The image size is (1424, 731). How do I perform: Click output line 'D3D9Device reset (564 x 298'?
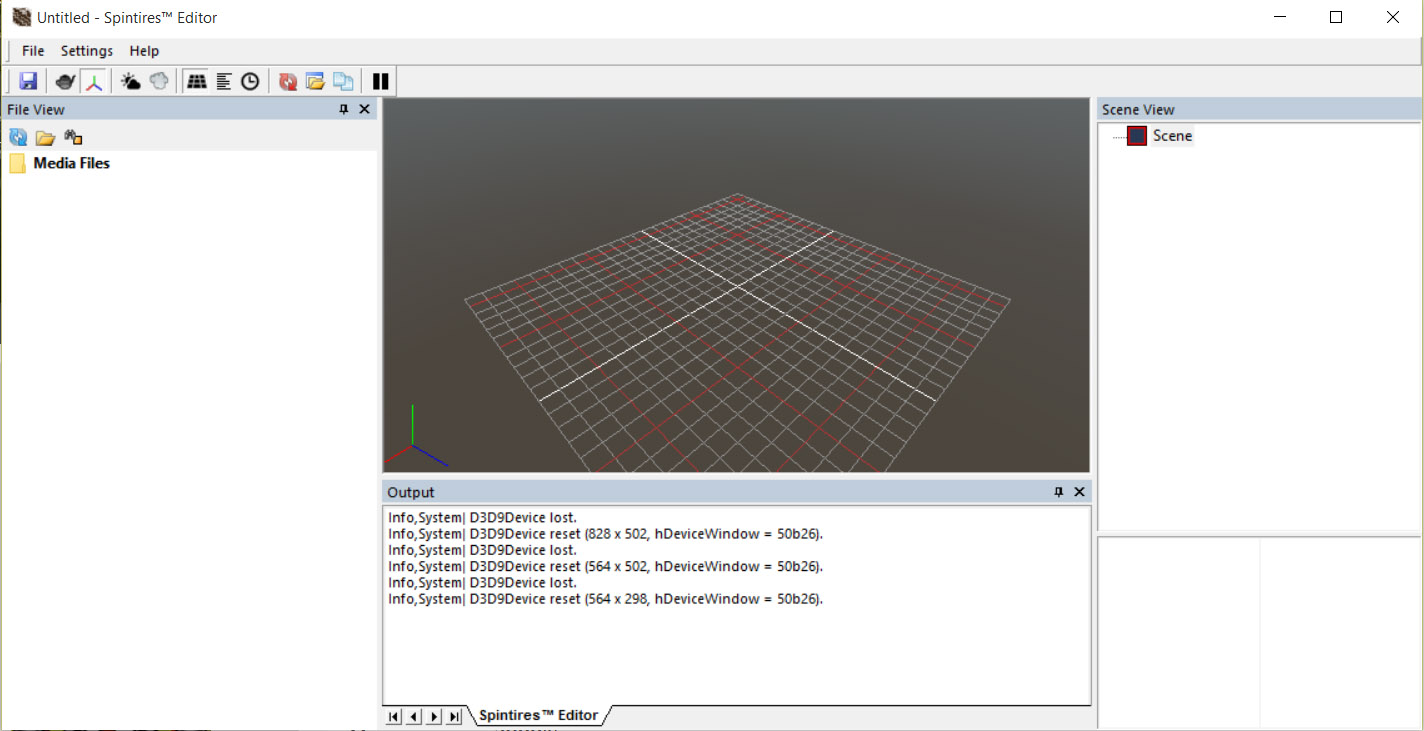tap(606, 599)
